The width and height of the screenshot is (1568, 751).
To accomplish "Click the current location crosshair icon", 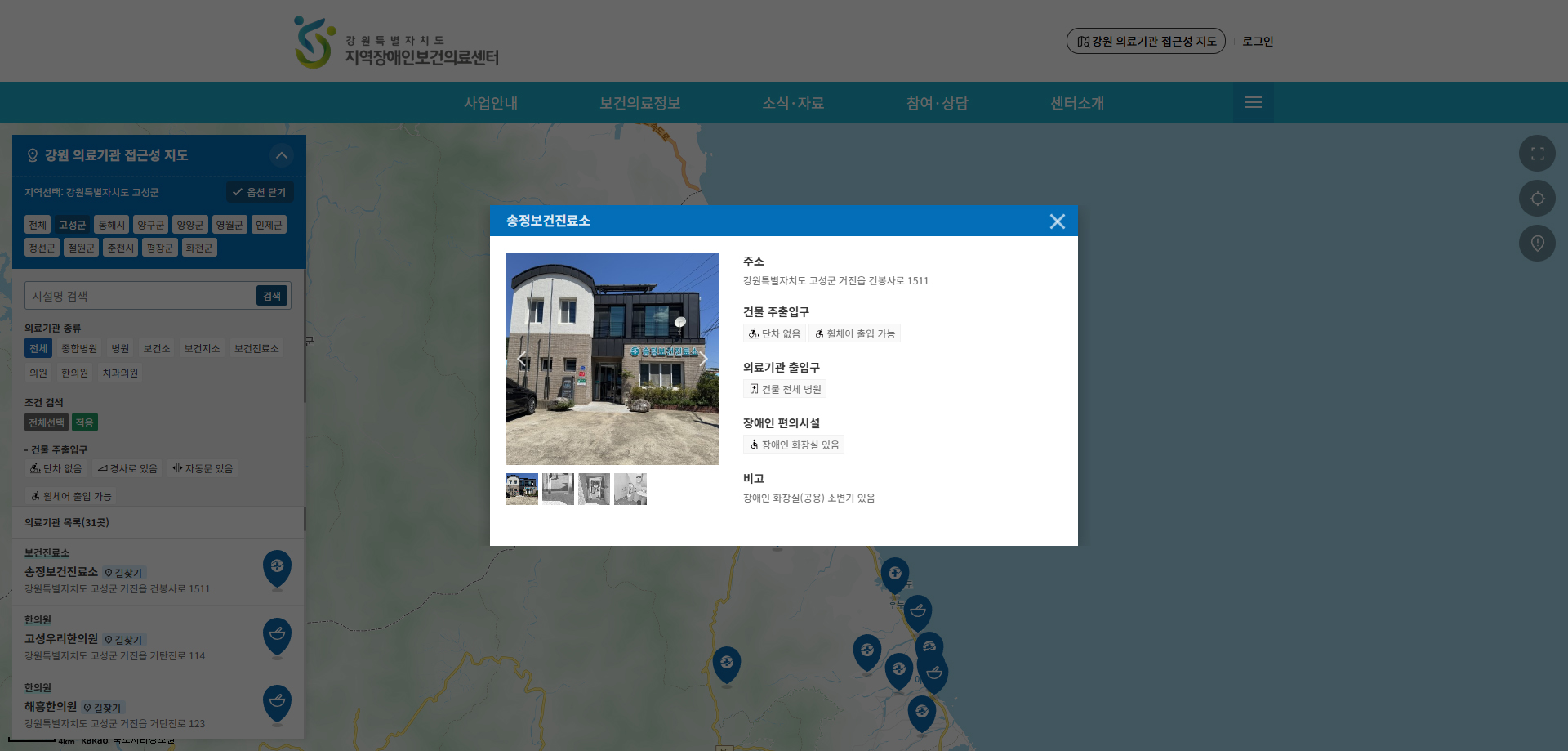I will (1537, 199).
